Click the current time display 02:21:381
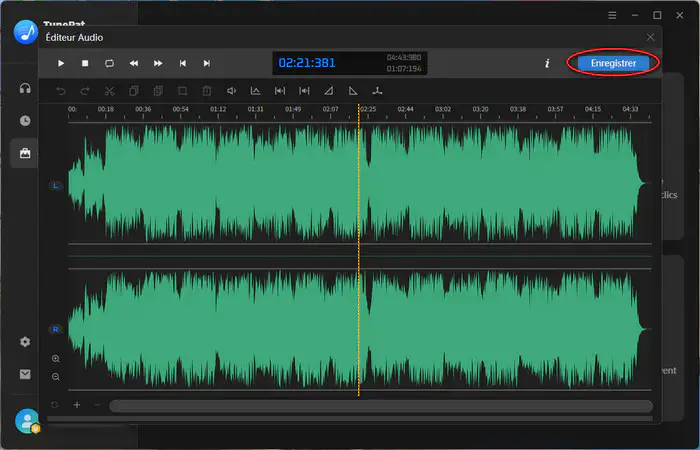The image size is (700, 450). point(307,63)
